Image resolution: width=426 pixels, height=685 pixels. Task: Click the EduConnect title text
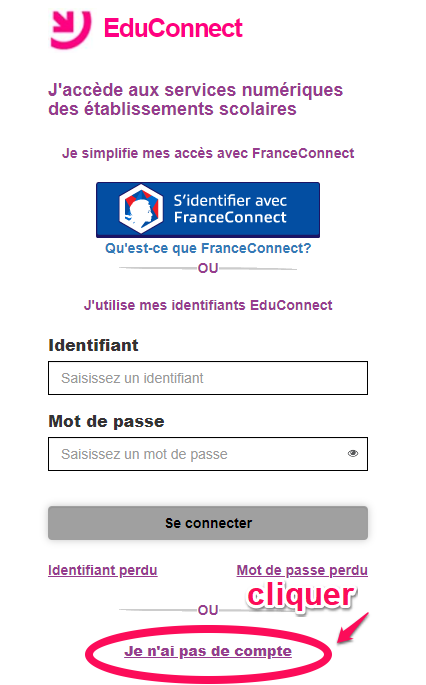point(173,28)
